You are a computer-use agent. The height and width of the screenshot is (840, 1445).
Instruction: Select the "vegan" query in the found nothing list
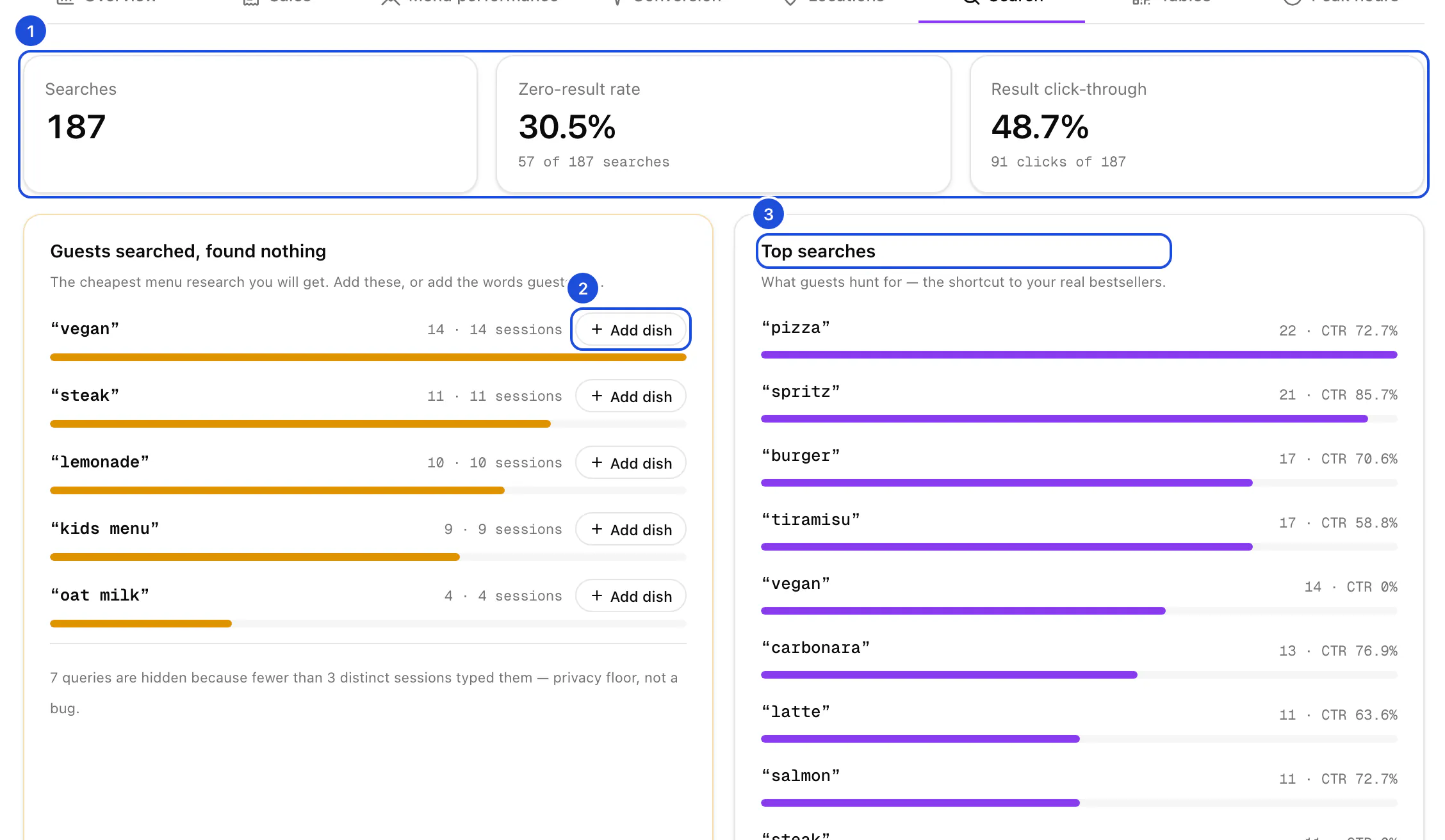pyautogui.click(x=85, y=329)
